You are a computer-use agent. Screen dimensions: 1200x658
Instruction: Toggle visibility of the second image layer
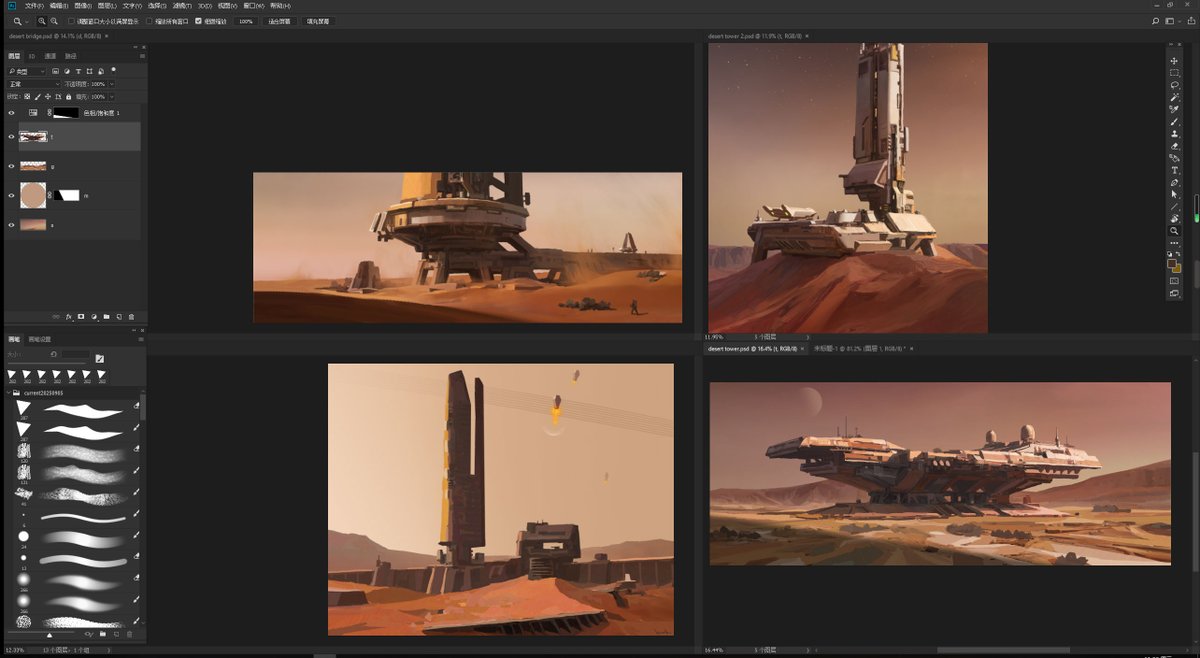point(12,166)
